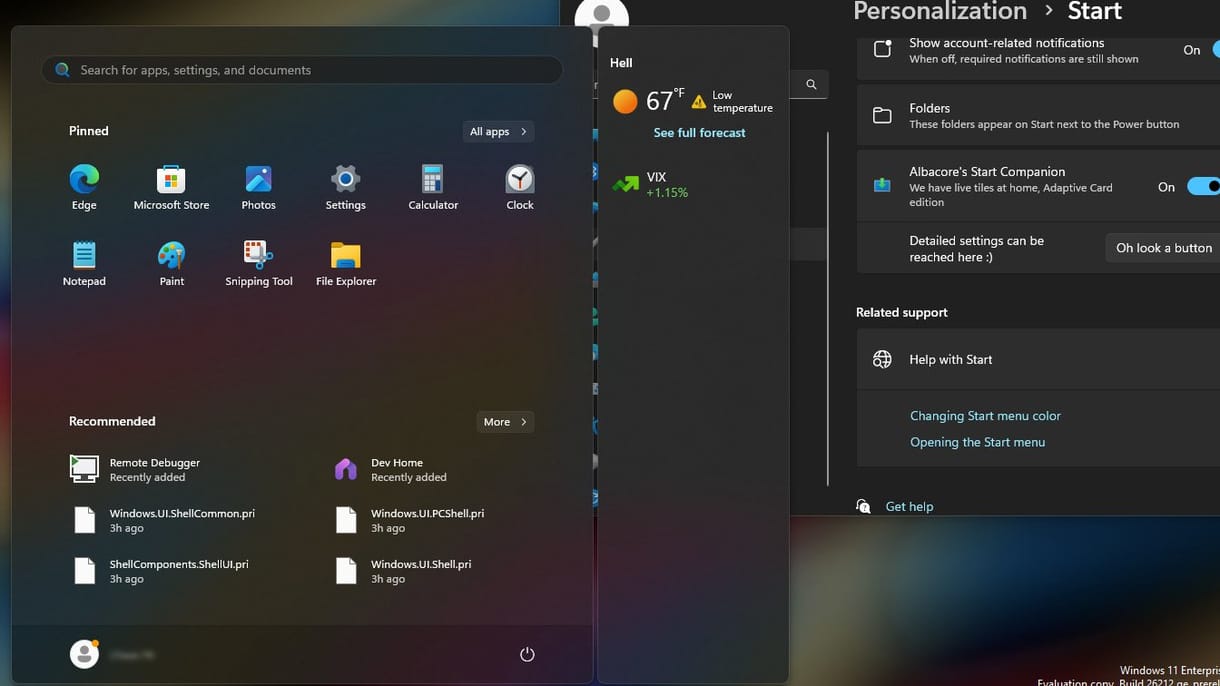Open File Explorer pinned app
Screen dimensions: 1220x686
coord(346,264)
